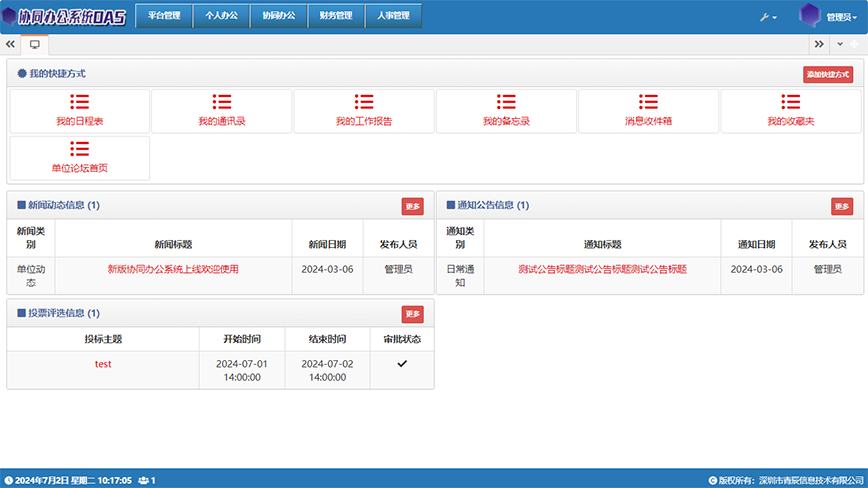Click end time 2024-07-02 14:00:00
Image resolution: width=868 pixels, height=488 pixels.
[x=327, y=370]
